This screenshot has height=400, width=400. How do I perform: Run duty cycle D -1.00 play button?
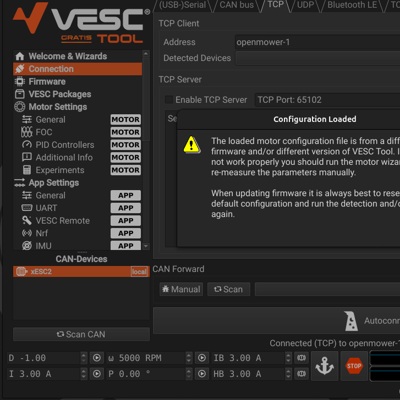97,358
